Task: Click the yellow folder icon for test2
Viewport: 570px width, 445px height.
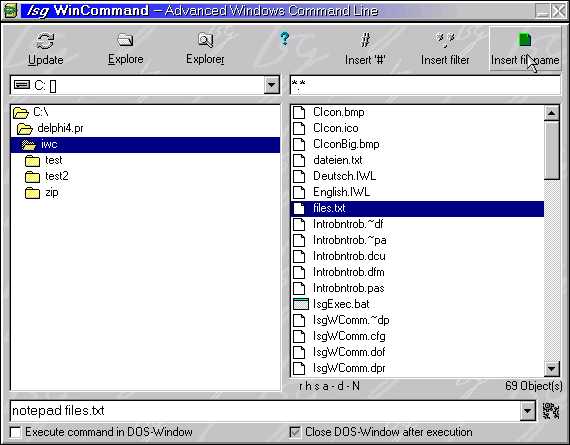Action: pos(32,177)
